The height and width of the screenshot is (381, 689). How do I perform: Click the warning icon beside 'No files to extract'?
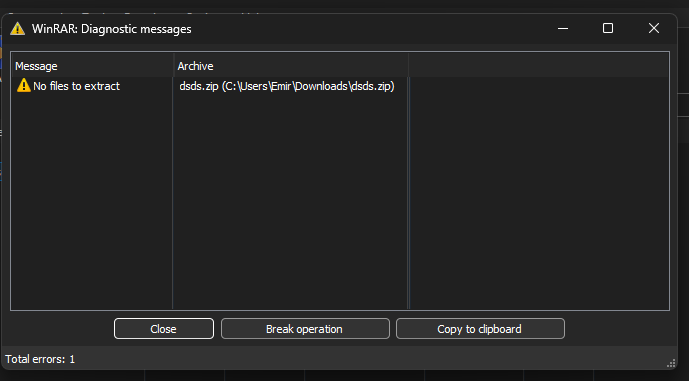pyautogui.click(x=23, y=86)
